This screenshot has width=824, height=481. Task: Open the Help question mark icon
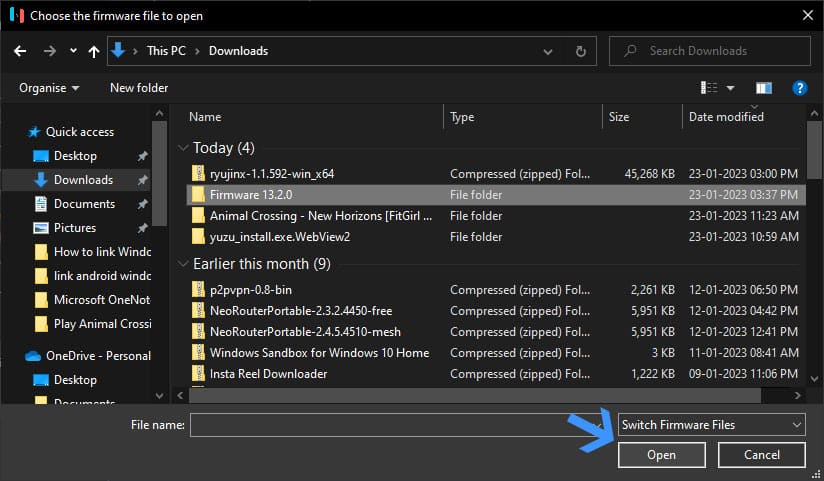pyautogui.click(x=799, y=88)
